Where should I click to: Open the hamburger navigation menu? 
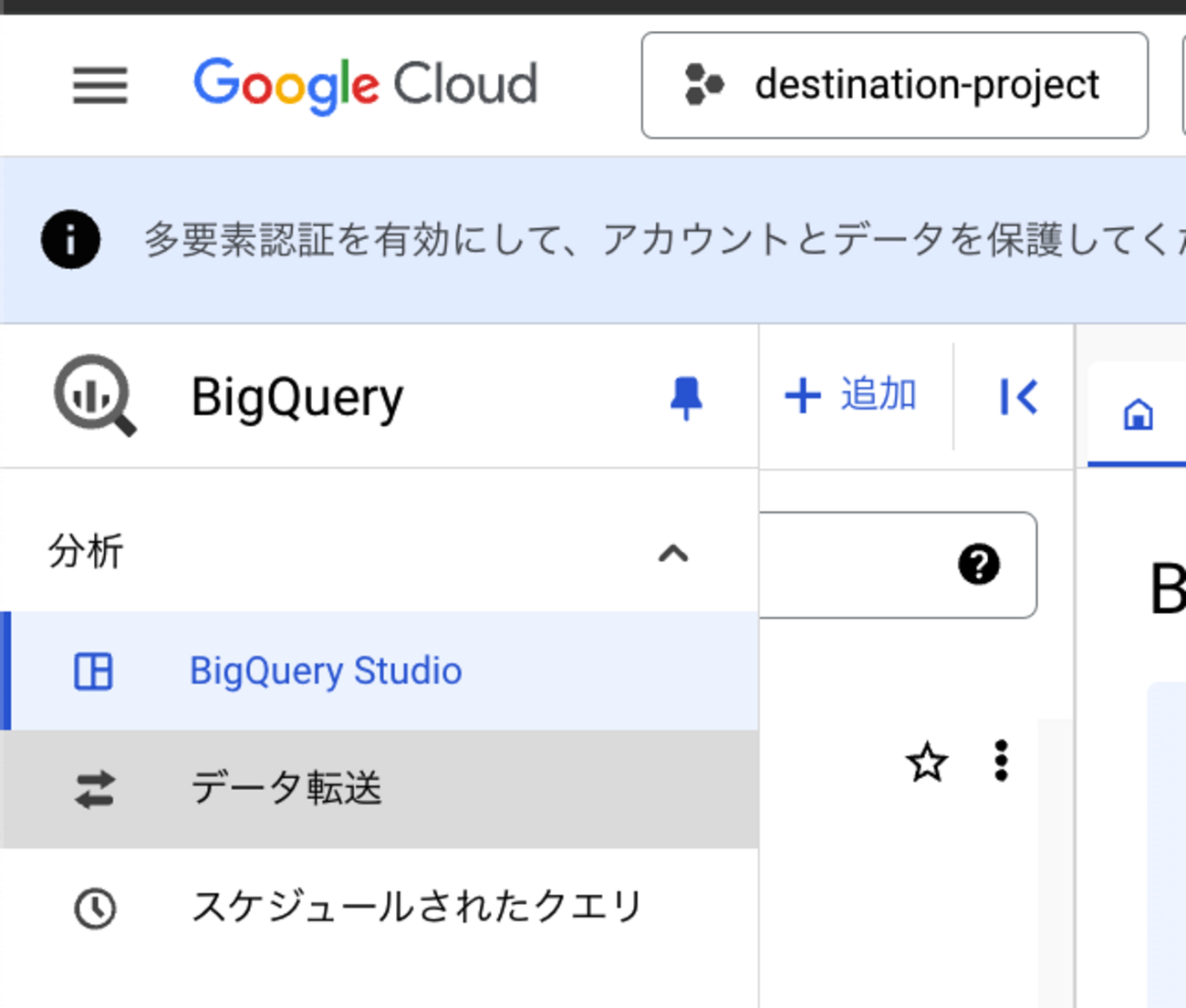(99, 86)
